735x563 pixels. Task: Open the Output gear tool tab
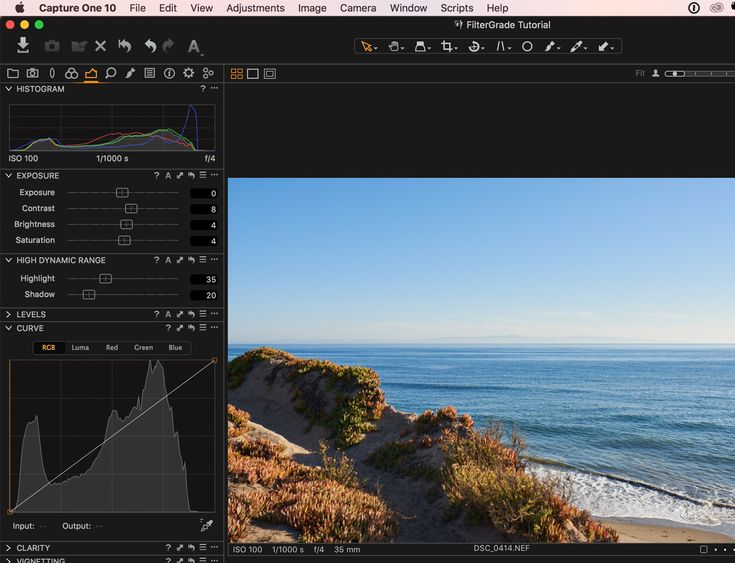click(x=188, y=73)
